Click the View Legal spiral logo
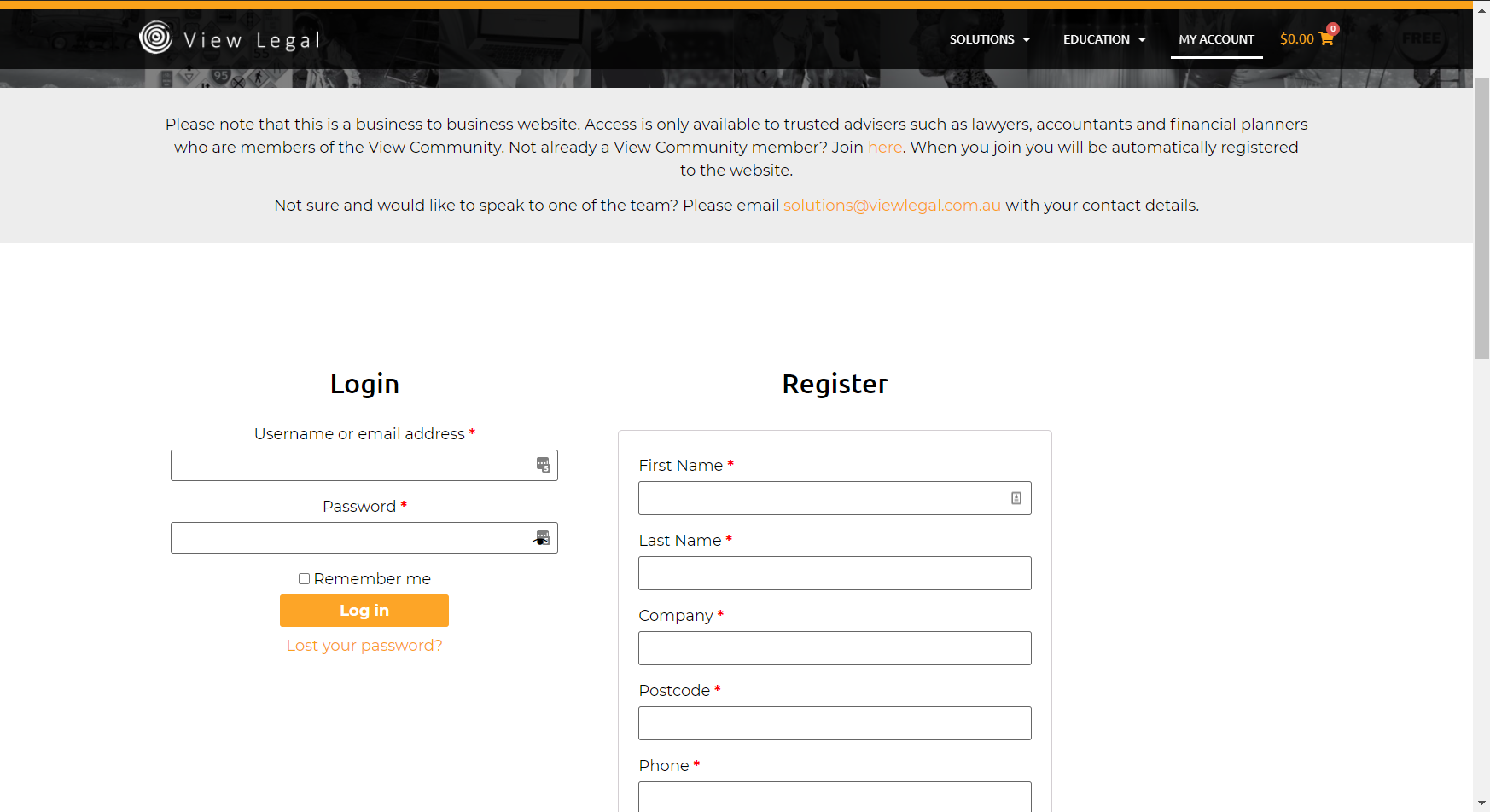This screenshot has height=812, width=1490. [x=155, y=38]
